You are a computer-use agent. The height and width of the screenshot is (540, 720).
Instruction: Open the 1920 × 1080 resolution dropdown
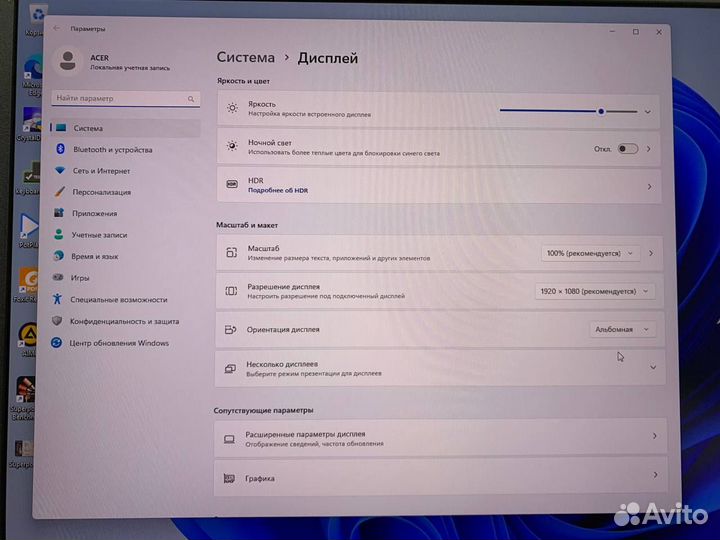pyautogui.click(x=596, y=291)
